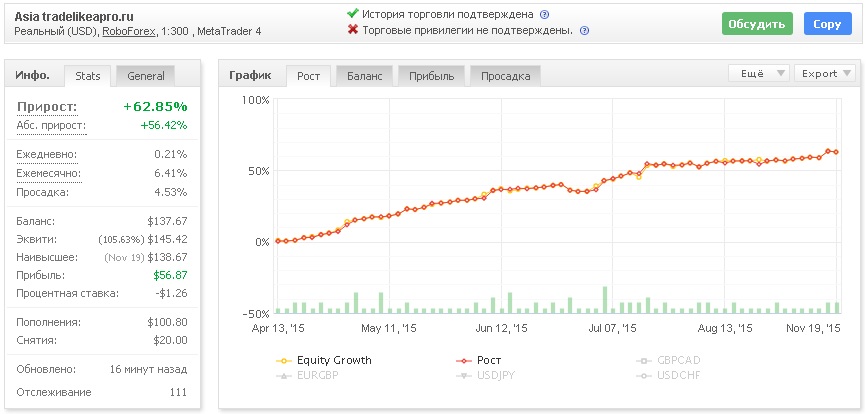Click the withdrawals value $20.00
This screenshot has height=414, width=868.
(169, 340)
